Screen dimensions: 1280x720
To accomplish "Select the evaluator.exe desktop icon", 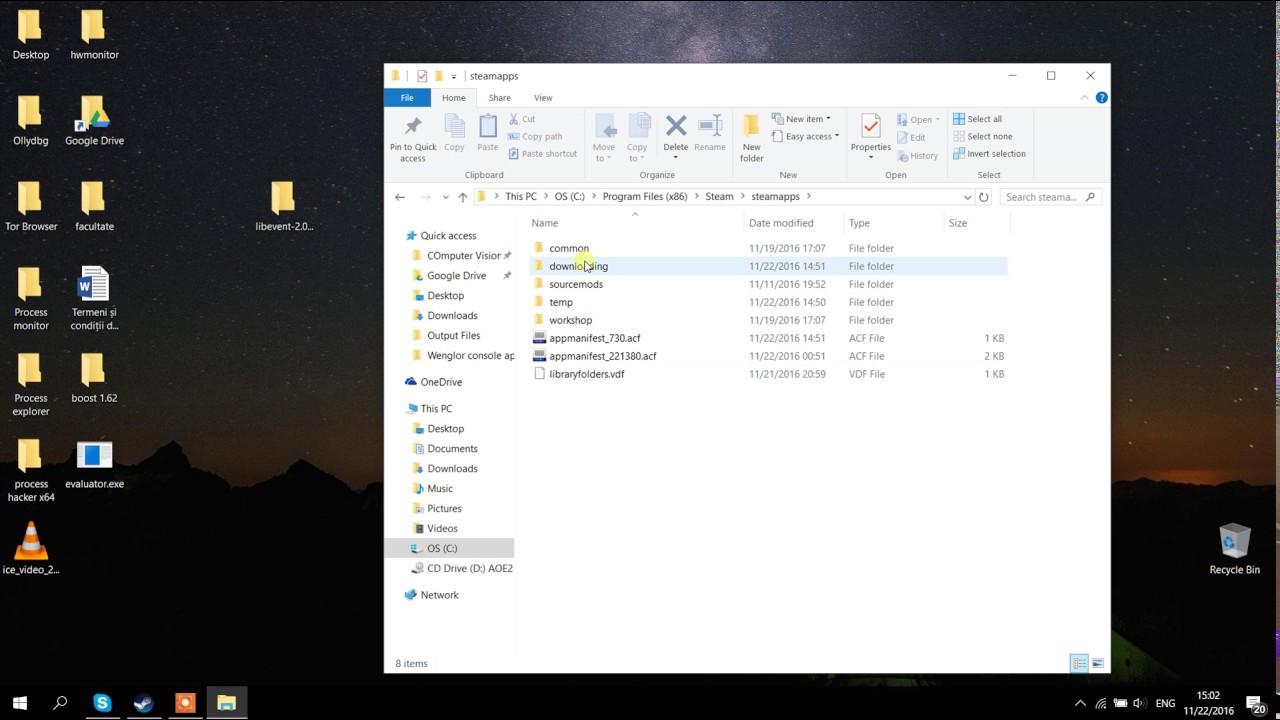I will click(94, 465).
